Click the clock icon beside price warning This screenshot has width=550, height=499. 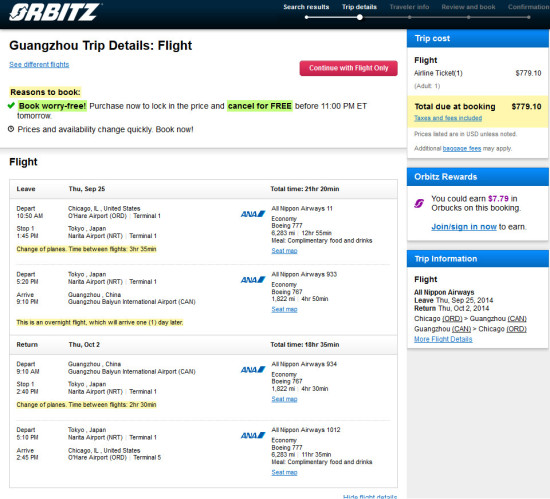point(11,129)
